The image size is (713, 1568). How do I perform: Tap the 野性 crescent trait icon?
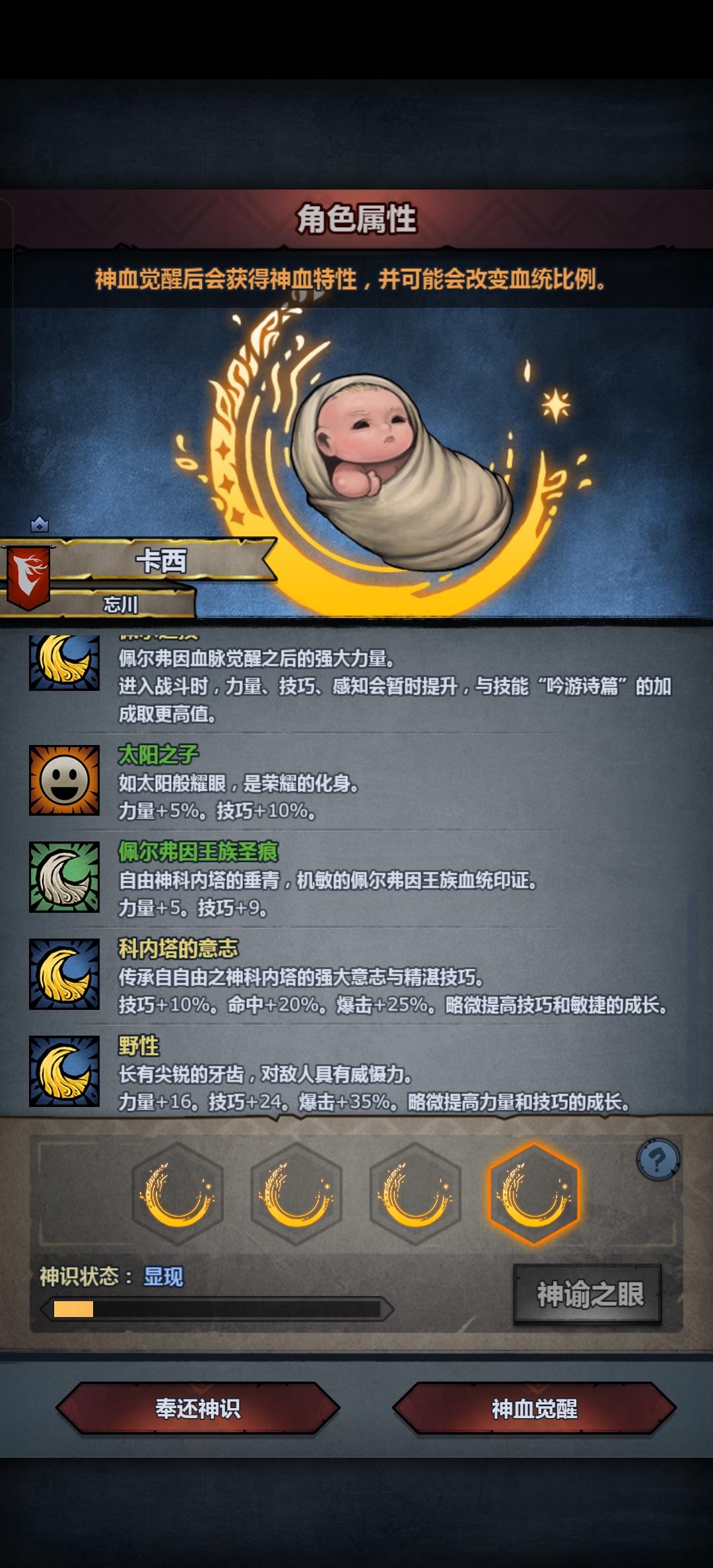point(64,1071)
